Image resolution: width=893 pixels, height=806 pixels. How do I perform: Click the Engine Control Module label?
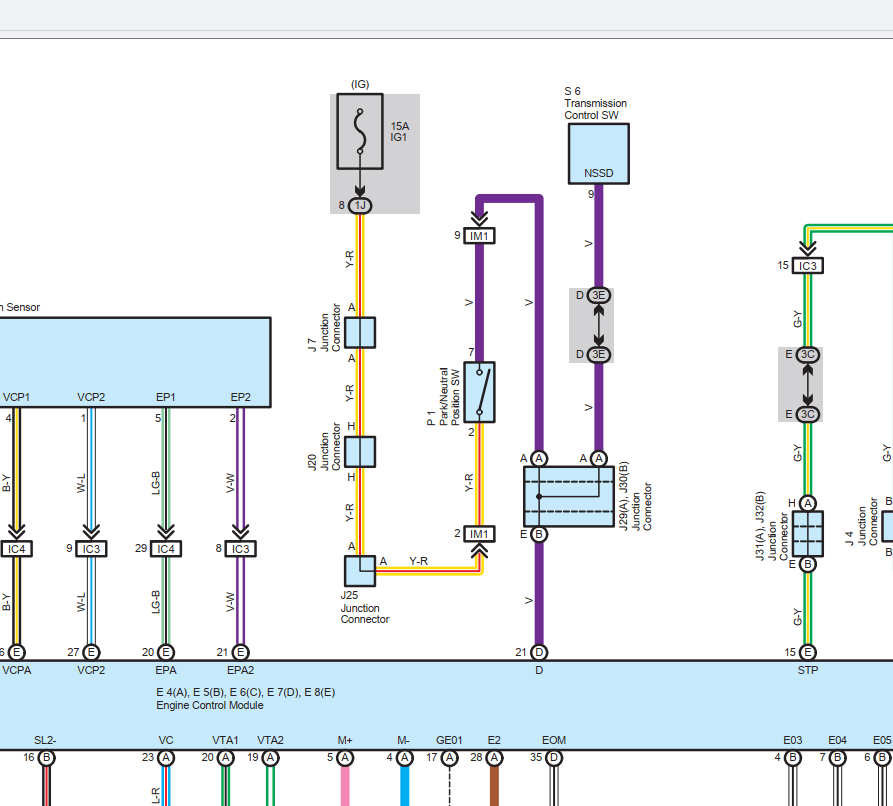(209, 705)
